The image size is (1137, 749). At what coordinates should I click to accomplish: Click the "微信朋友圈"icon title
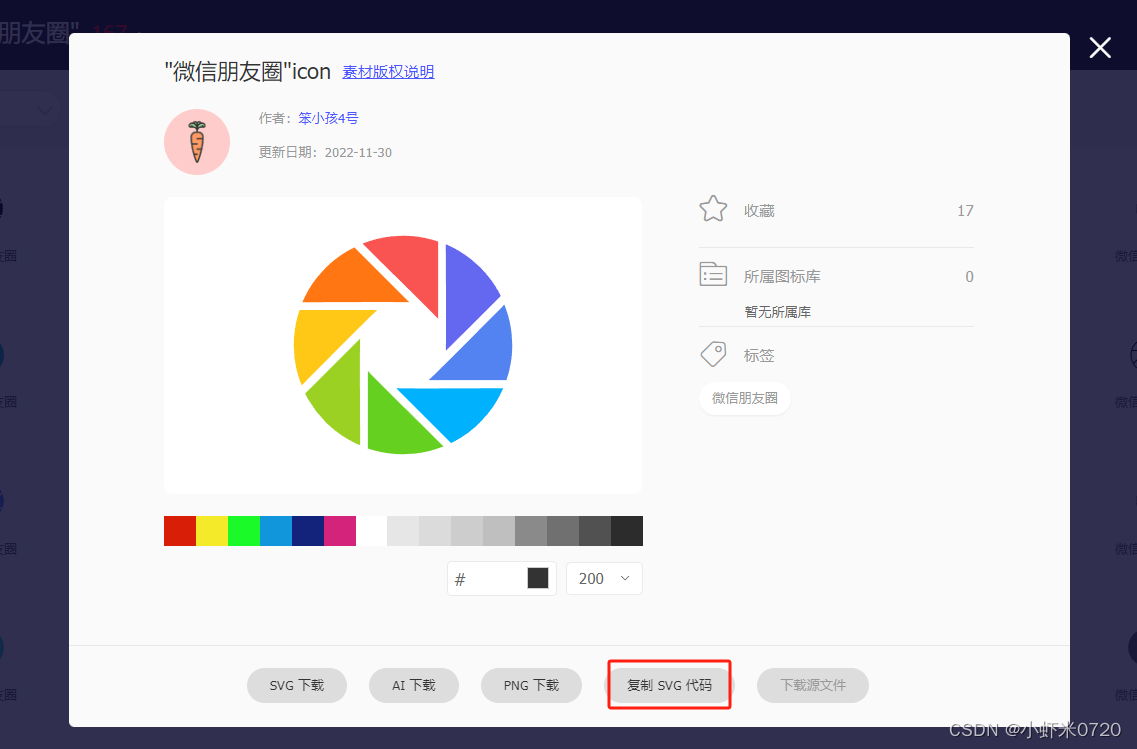tap(248, 71)
